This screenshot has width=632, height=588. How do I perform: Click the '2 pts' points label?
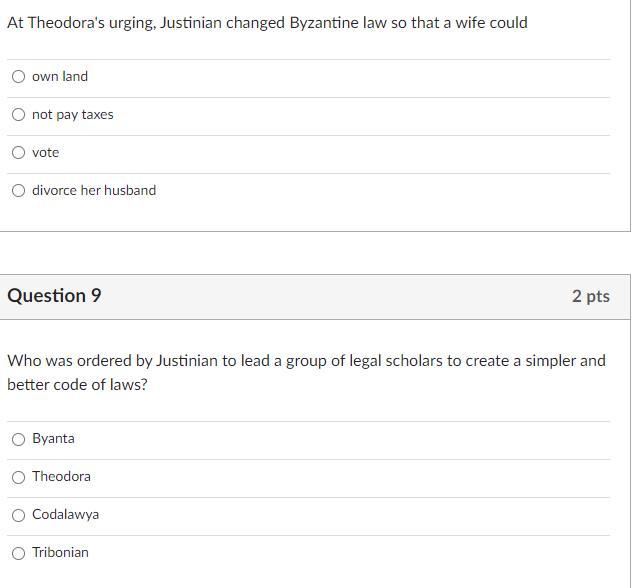590,296
